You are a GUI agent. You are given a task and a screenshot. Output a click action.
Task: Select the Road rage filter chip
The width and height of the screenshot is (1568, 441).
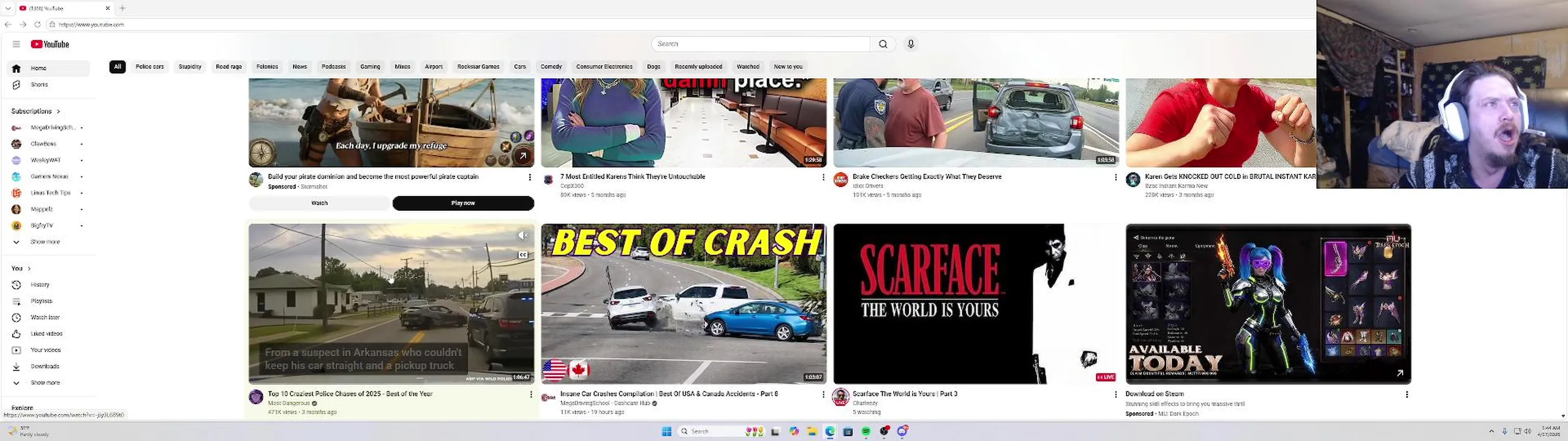[x=228, y=67]
